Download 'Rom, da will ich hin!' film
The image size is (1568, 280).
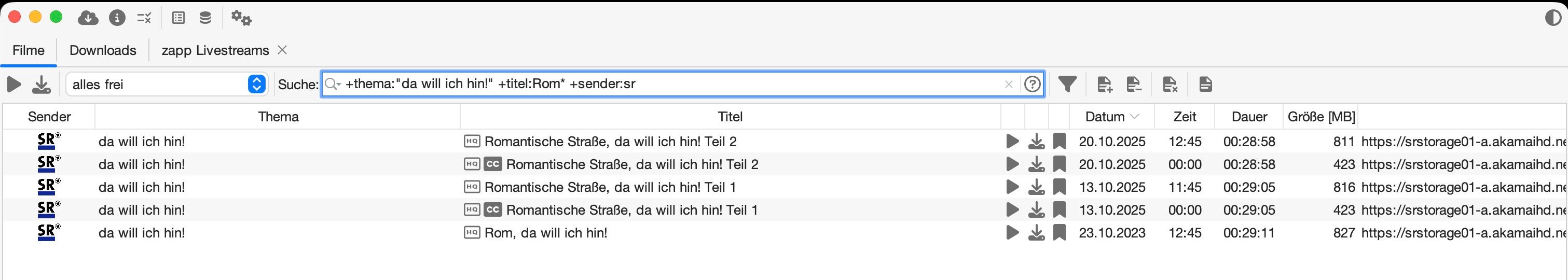1036,232
